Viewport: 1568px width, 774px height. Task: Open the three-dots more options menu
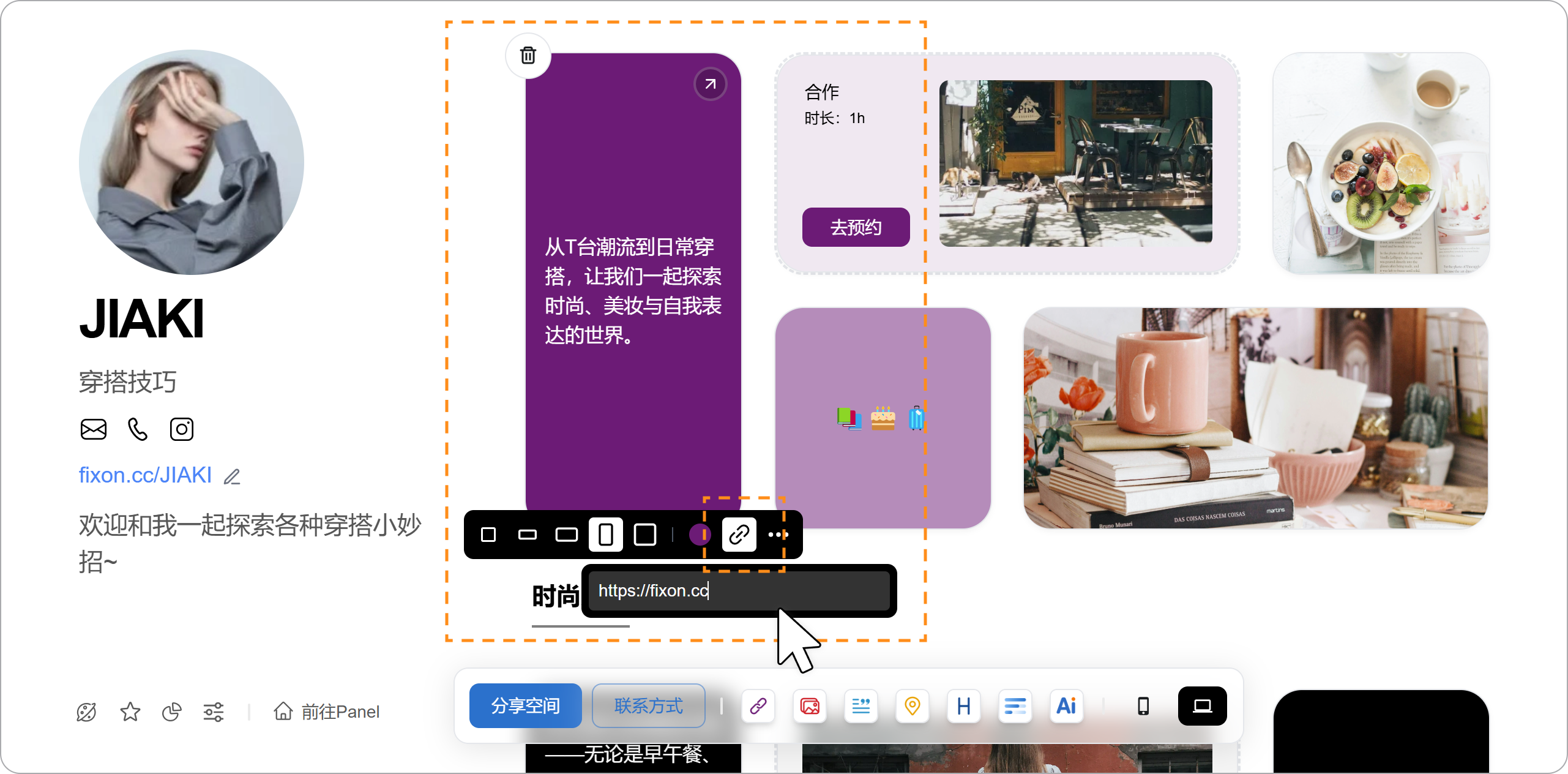[778, 535]
